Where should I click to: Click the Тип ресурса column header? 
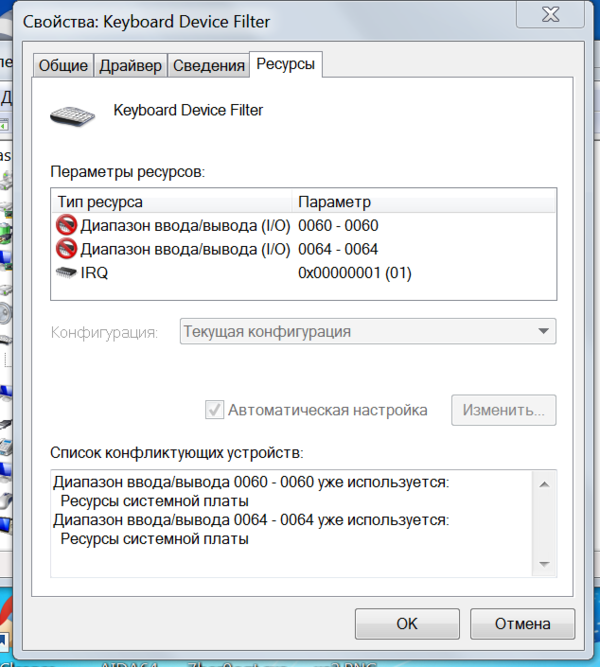(x=172, y=202)
